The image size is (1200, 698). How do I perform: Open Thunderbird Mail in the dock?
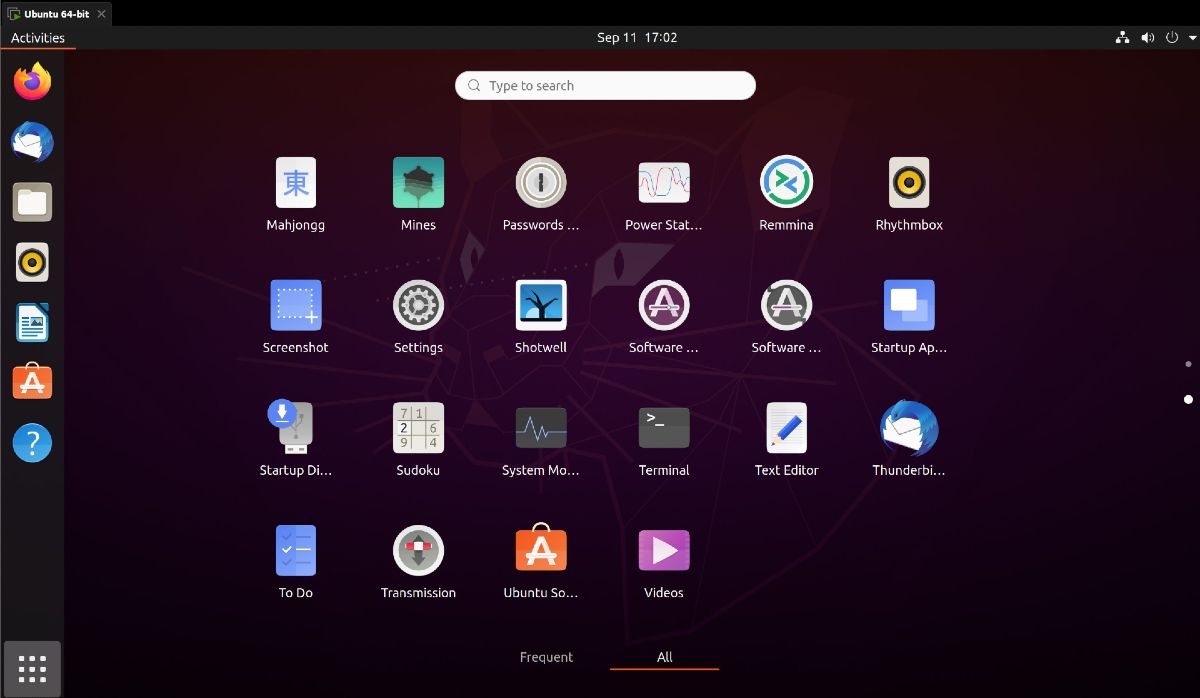coord(32,142)
